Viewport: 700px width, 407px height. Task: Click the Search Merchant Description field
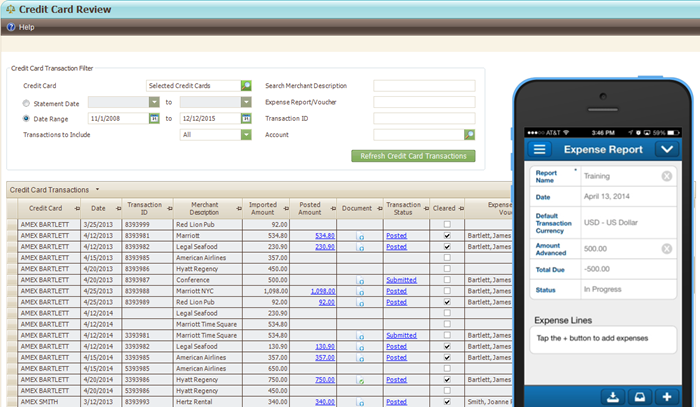coord(424,86)
